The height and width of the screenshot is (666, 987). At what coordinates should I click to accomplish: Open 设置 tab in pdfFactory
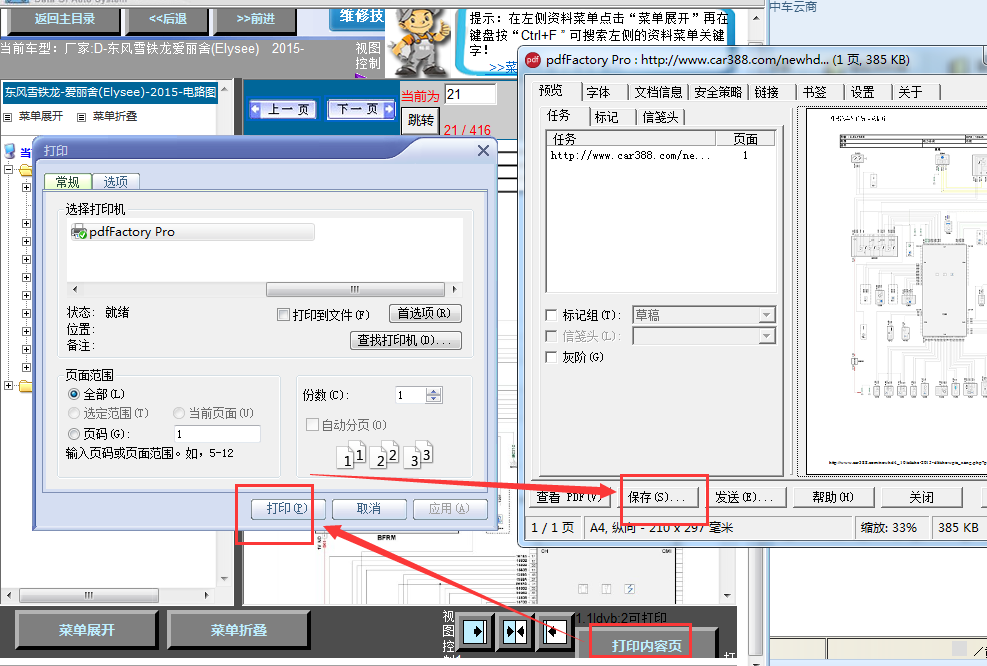862,93
